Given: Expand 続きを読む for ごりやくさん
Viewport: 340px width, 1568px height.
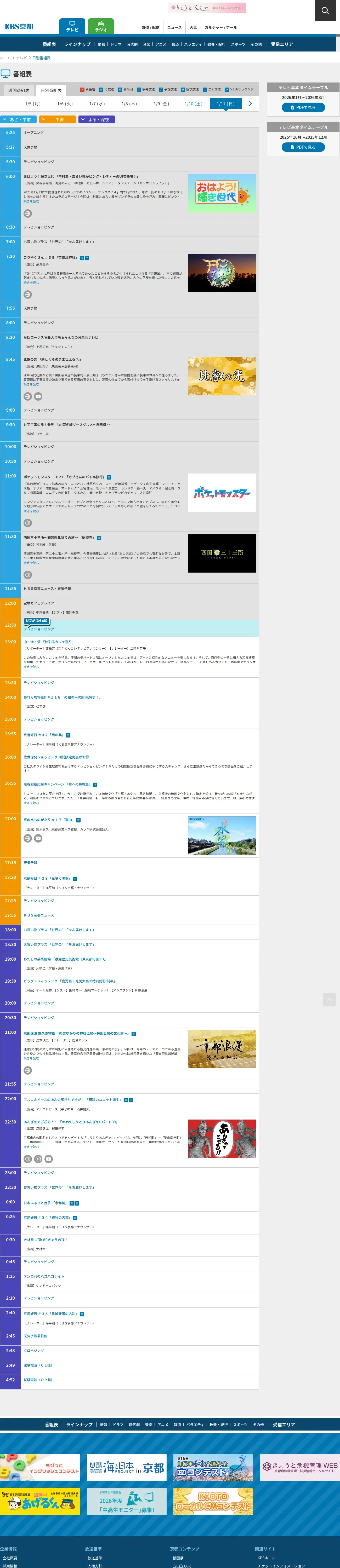Looking at the screenshot, I should click(31, 283).
